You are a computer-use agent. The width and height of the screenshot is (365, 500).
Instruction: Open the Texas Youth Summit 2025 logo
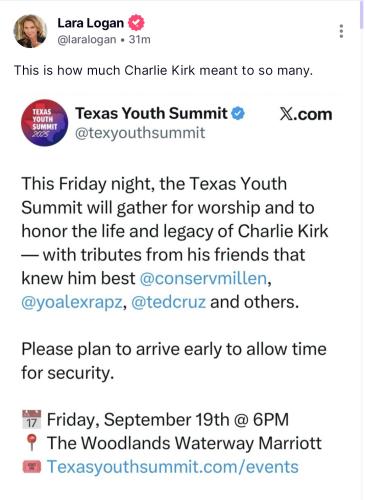coord(44,123)
